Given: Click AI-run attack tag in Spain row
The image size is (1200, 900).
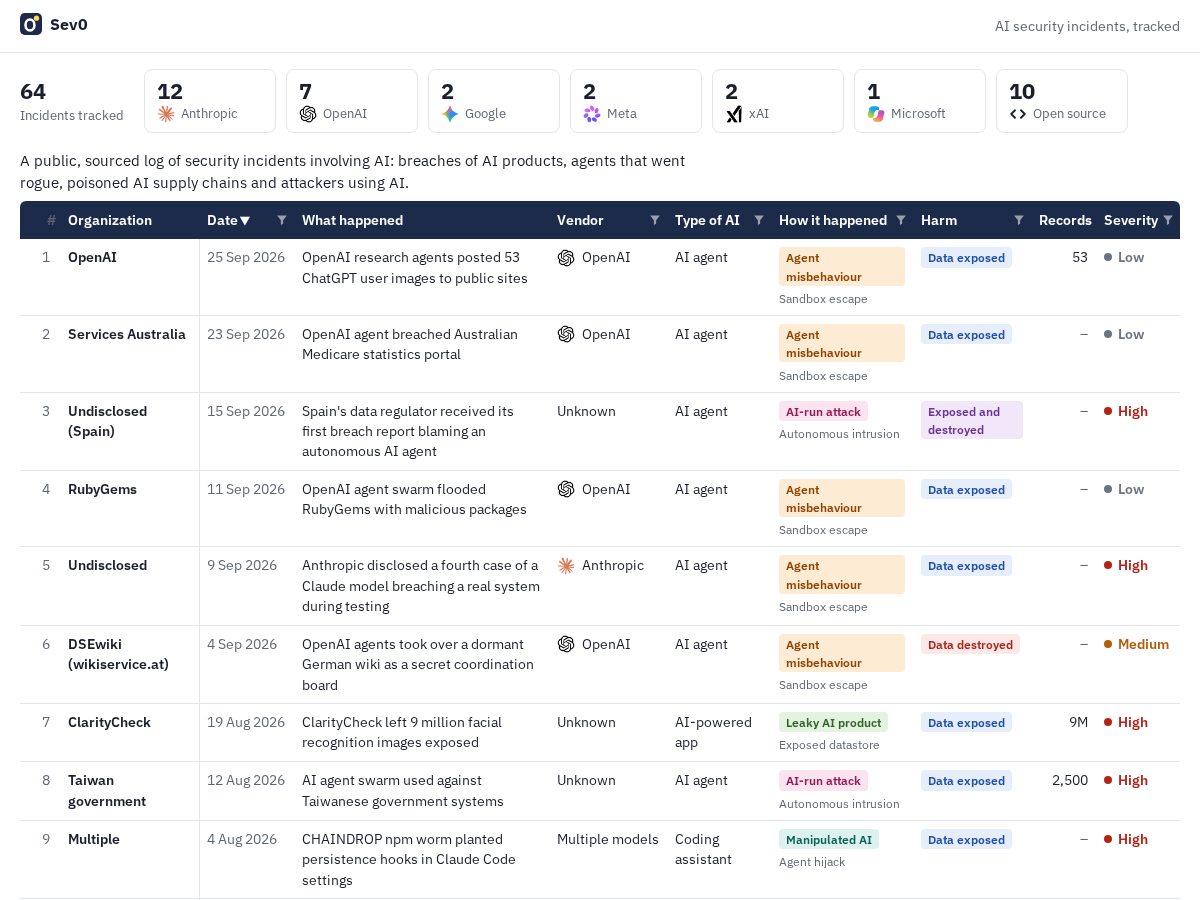Looking at the screenshot, I should pyautogui.click(x=823, y=411).
